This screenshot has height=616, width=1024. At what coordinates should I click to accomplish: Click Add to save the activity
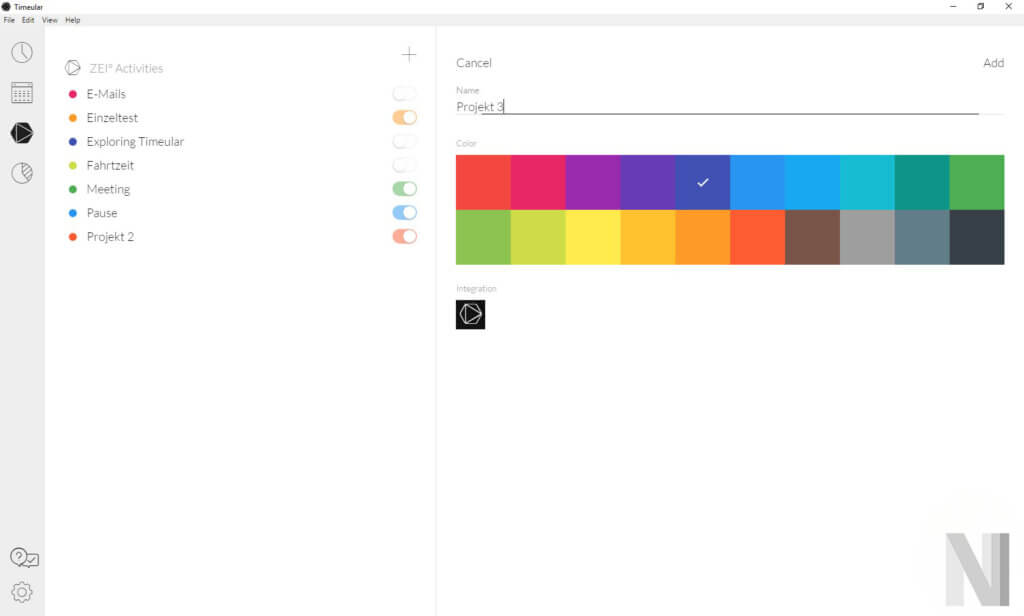[x=993, y=63]
